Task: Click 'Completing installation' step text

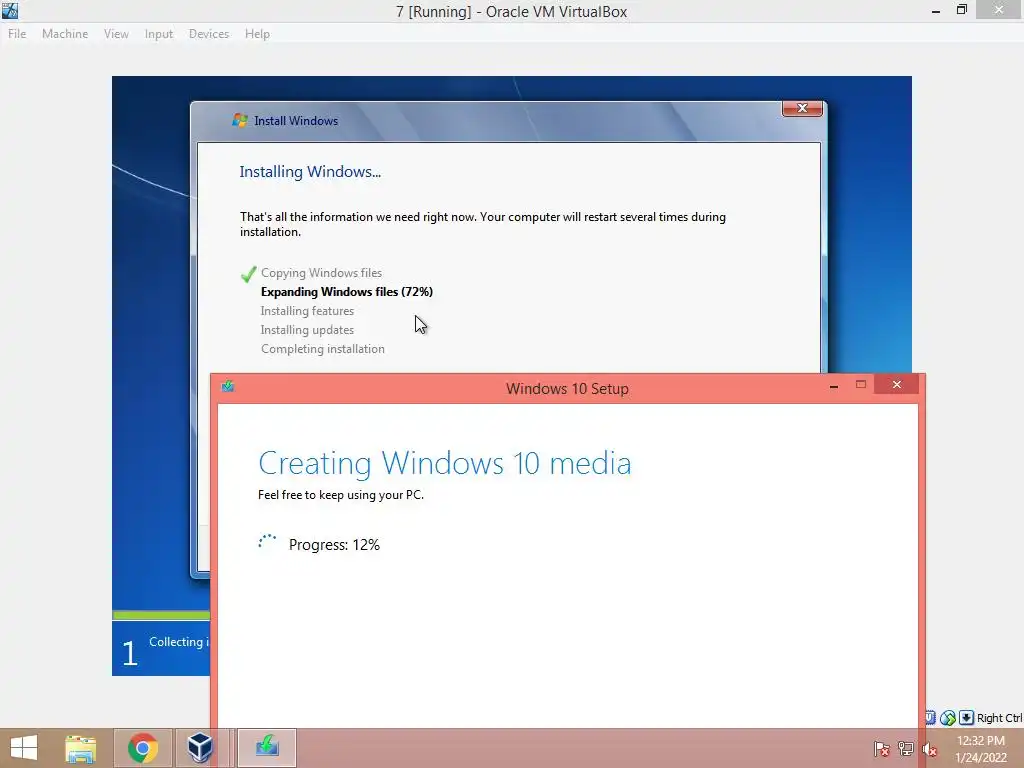Action: [323, 349]
